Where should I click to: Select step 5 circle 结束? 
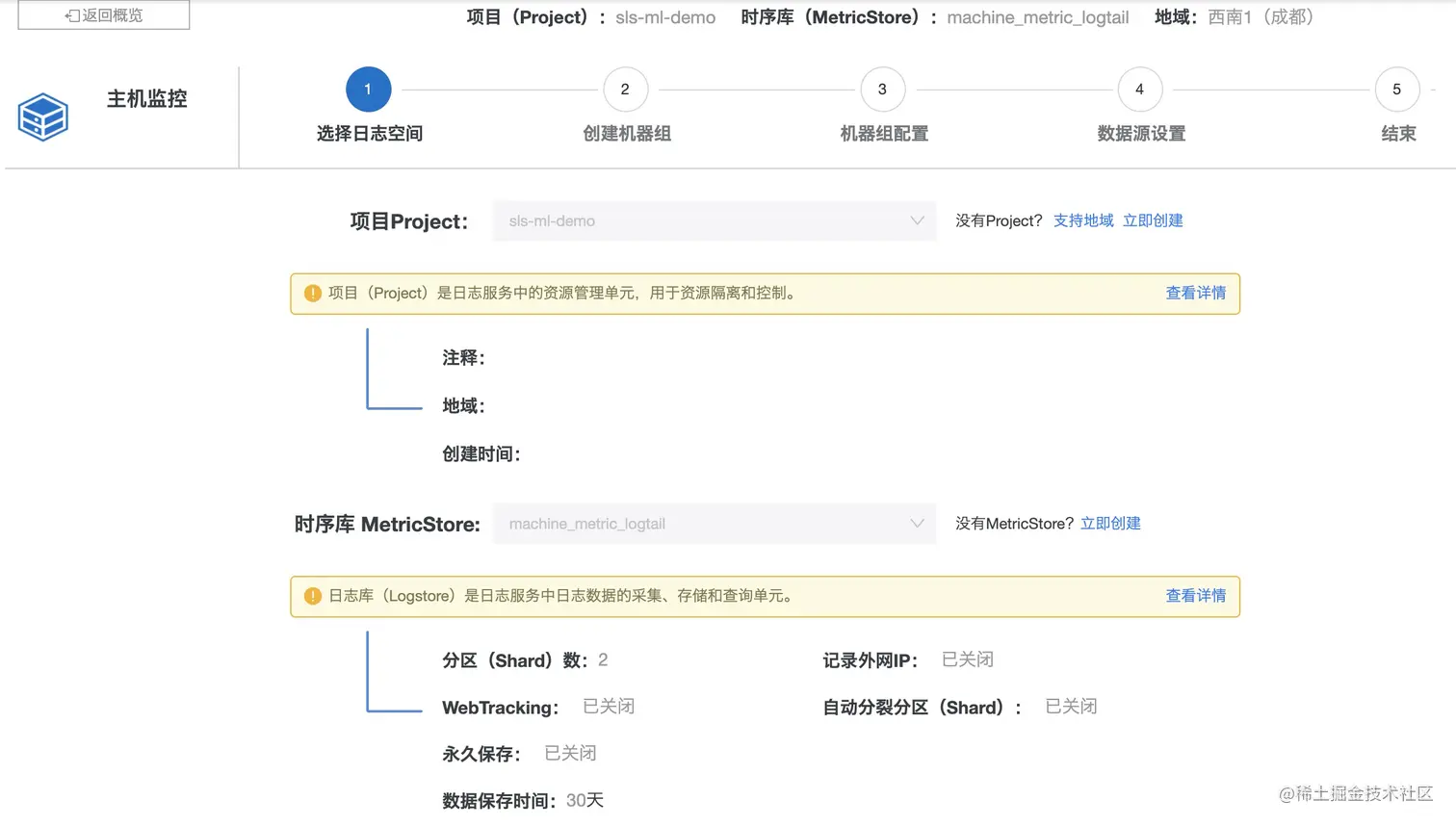click(x=1396, y=89)
